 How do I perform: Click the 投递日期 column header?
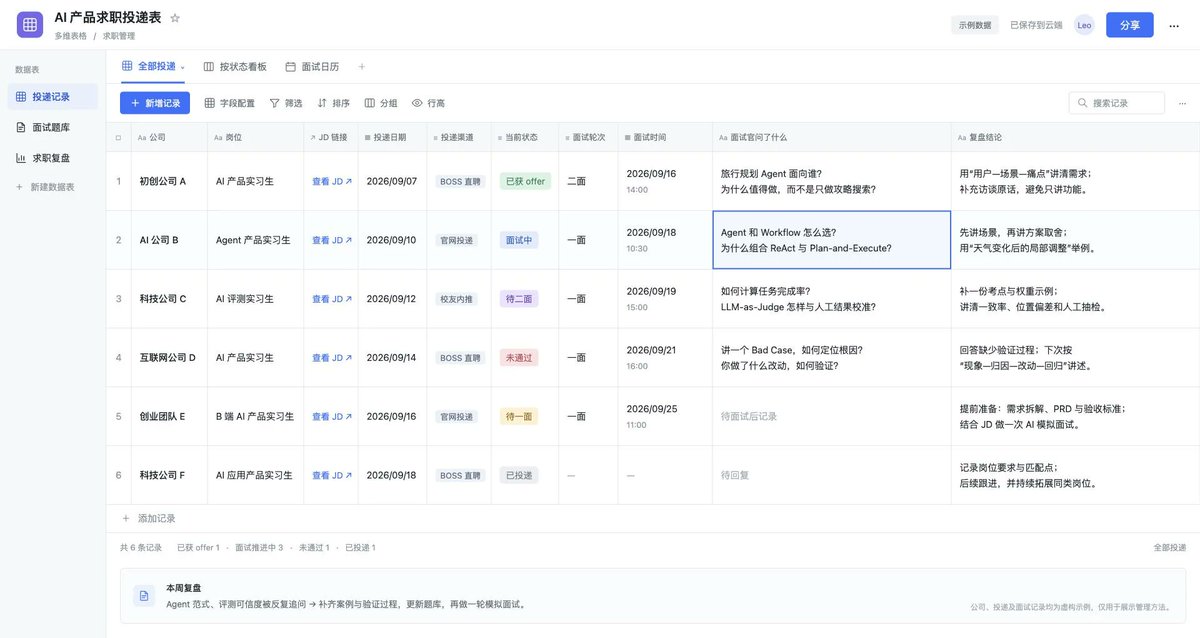[x=393, y=137]
